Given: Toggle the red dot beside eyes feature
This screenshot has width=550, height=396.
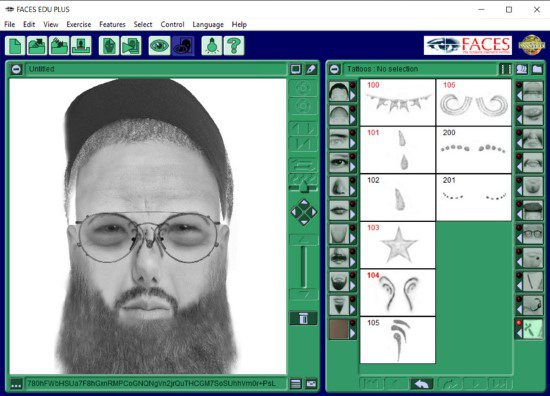Looking at the screenshot, I should click(353, 156).
